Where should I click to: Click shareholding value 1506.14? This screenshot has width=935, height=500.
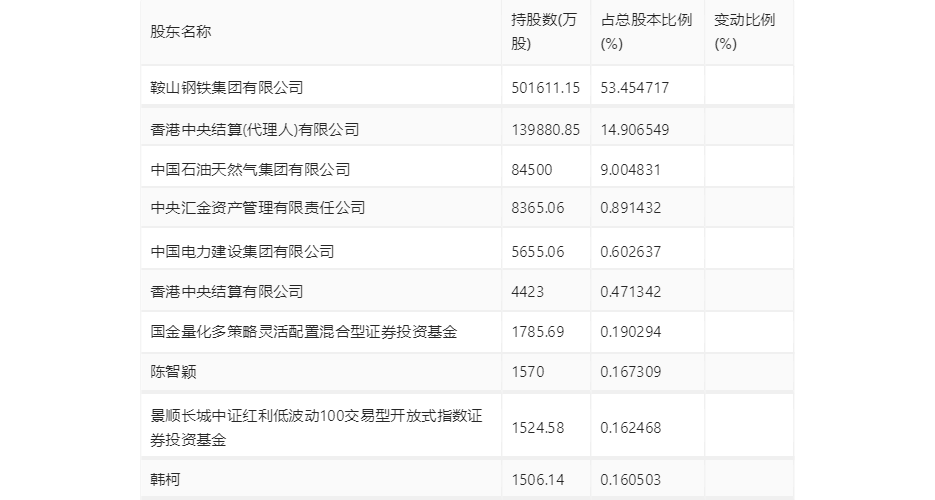point(538,479)
